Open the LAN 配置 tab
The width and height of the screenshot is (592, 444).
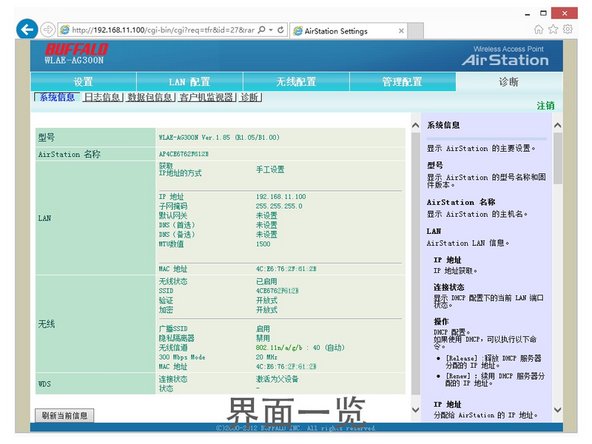pos(190,82)
